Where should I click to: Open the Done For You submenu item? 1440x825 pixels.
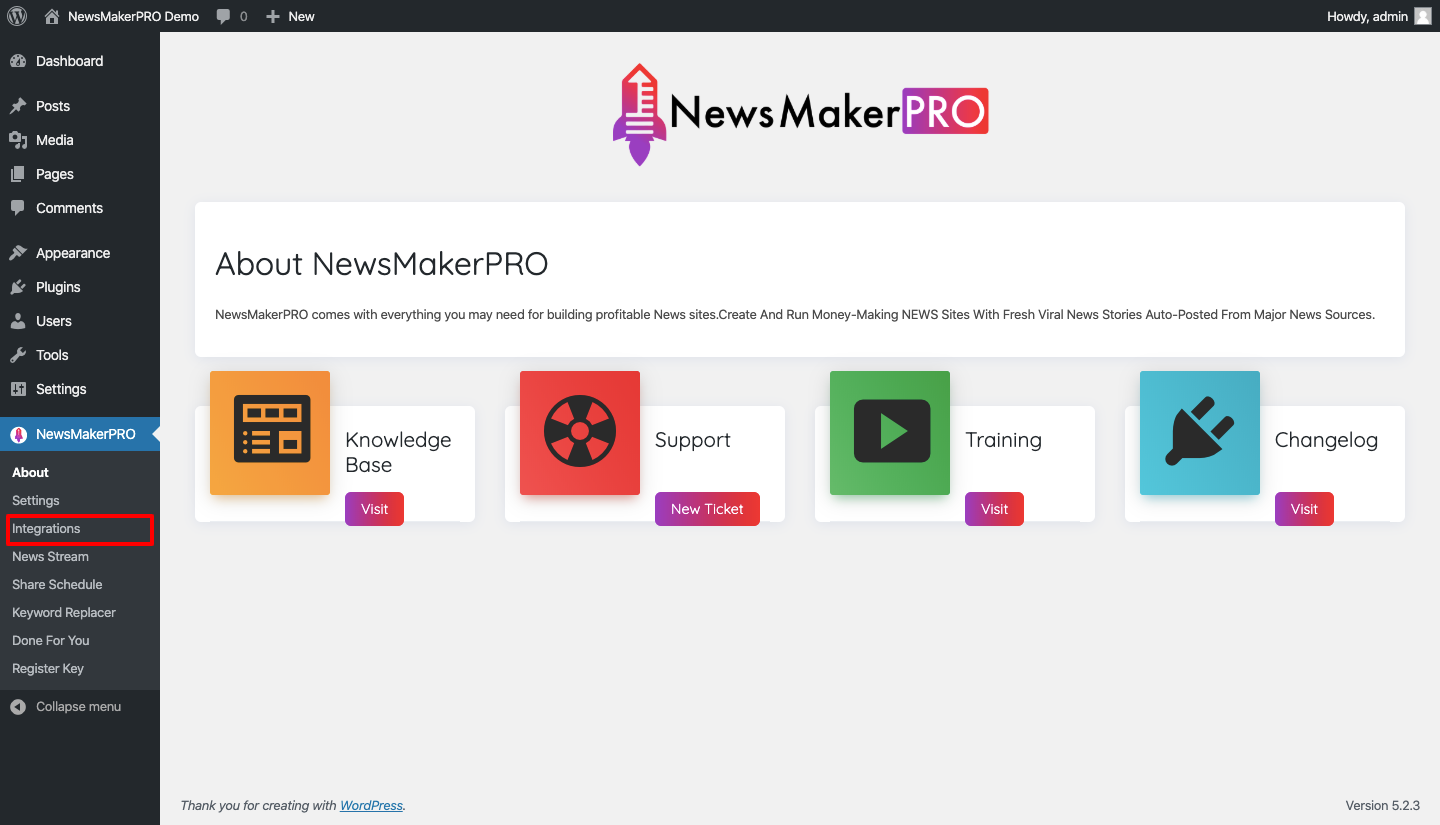(80, 640)
